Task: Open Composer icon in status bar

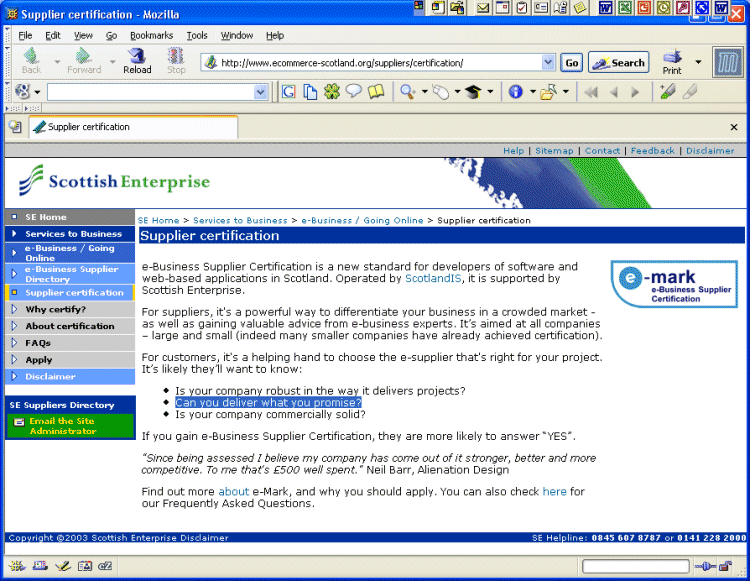Action: point(63,566)
